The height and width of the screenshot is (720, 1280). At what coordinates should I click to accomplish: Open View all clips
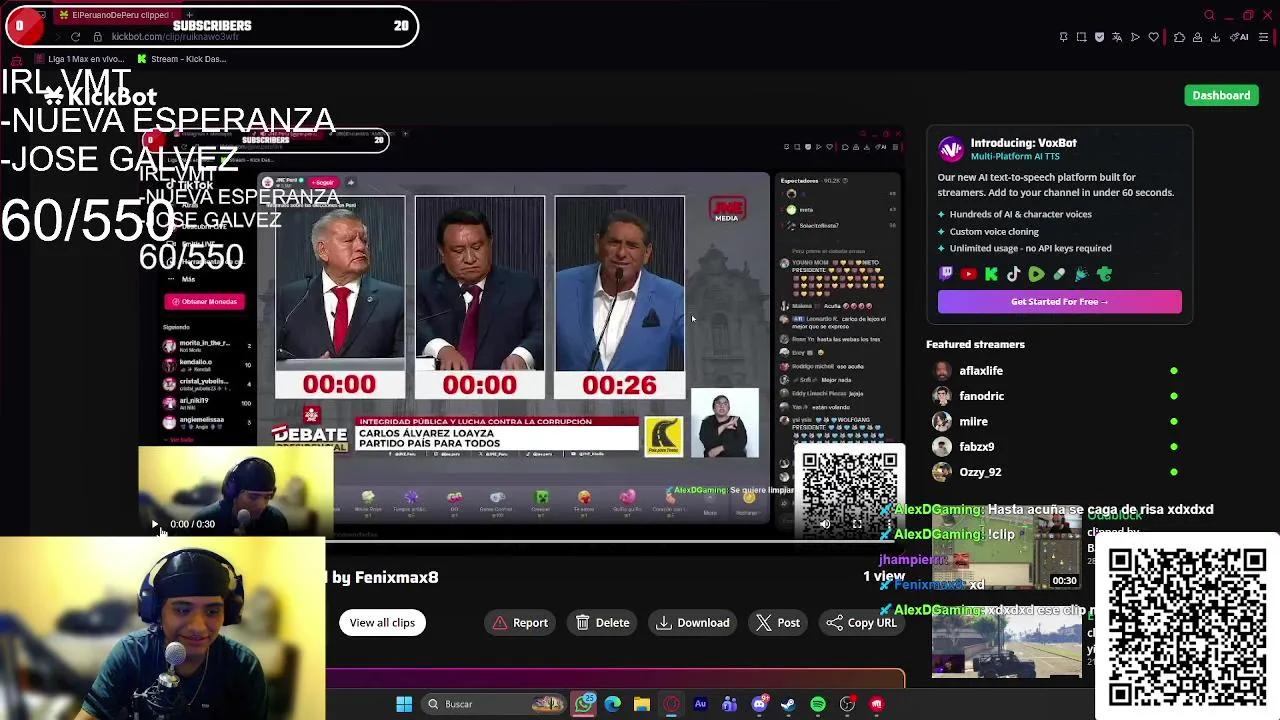point(382,622)
